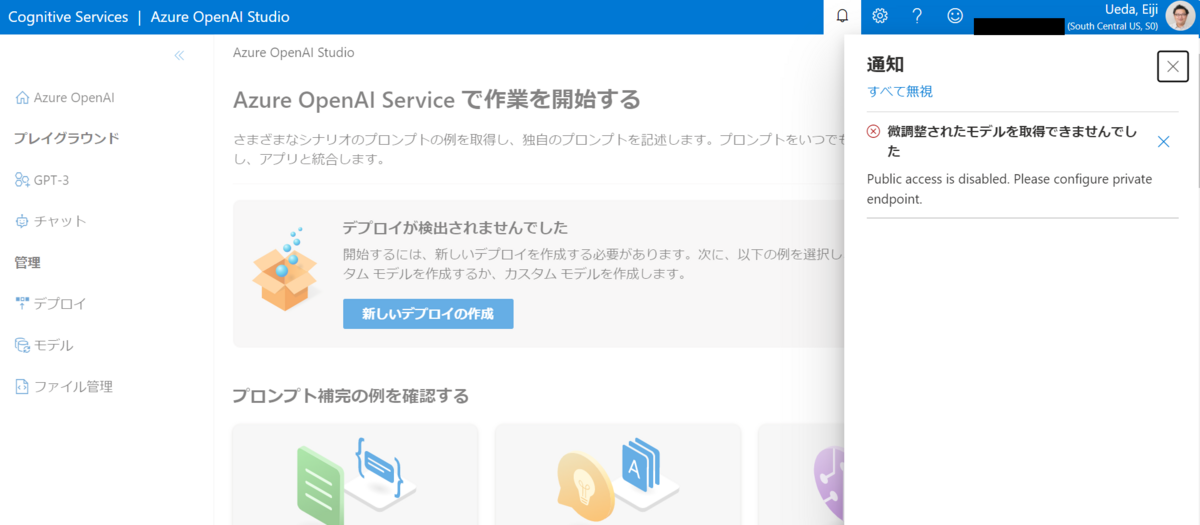
Task: Select the lightbulb example card
Action: [x=617, y=475]
